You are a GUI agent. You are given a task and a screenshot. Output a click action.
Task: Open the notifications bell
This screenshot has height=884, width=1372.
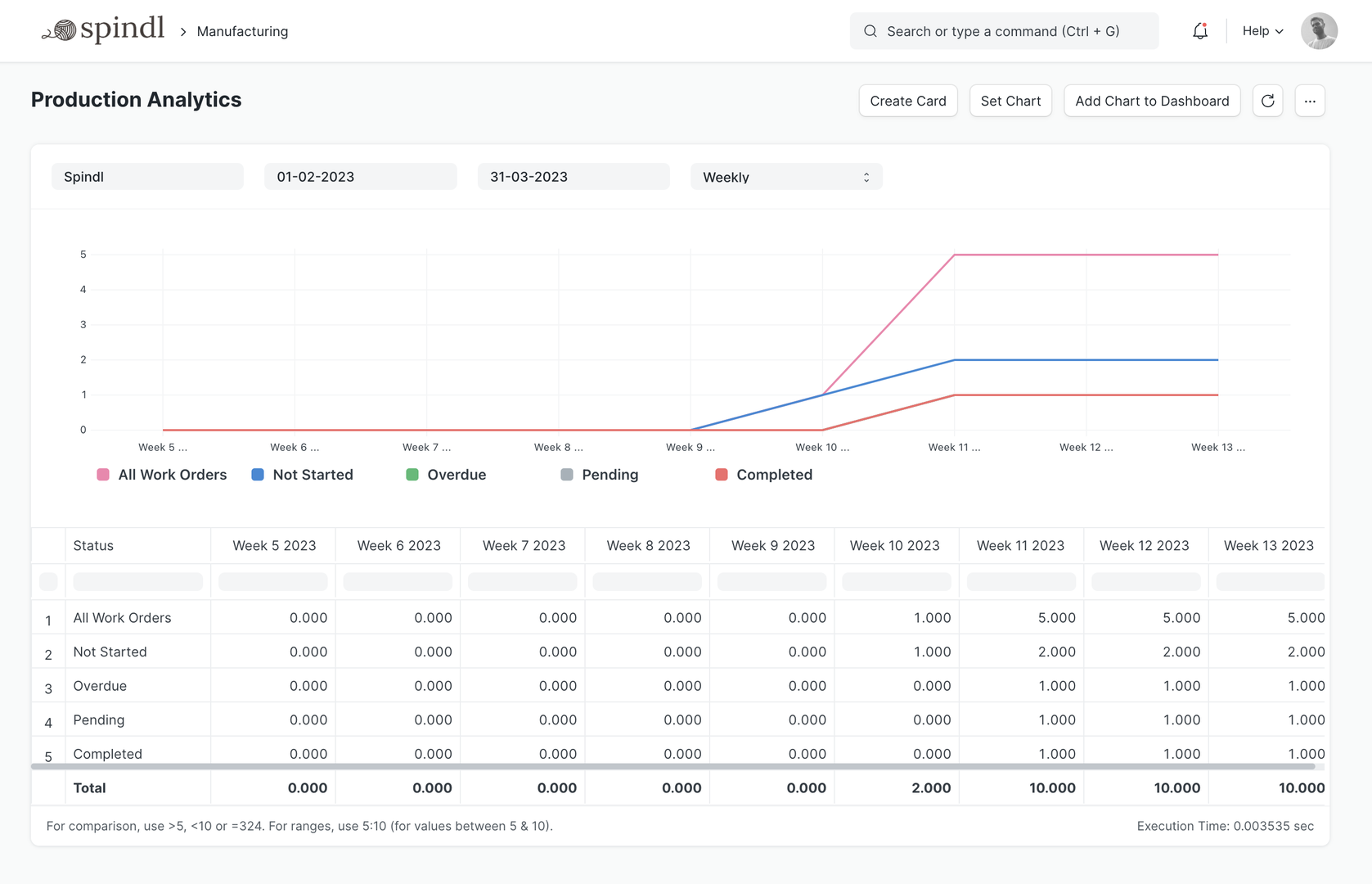coord(1199,31)
